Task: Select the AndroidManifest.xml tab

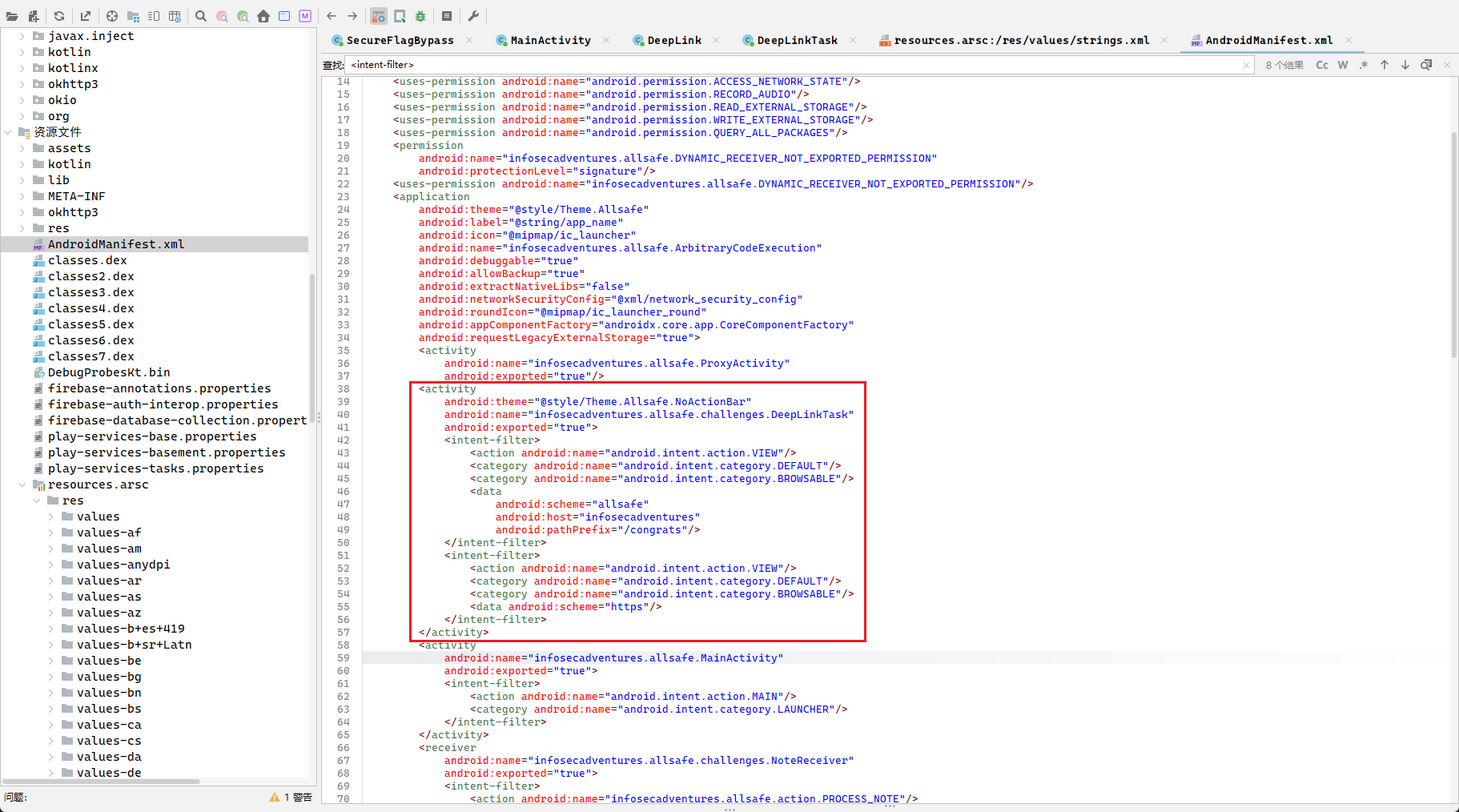Action: pos(1268,40)
